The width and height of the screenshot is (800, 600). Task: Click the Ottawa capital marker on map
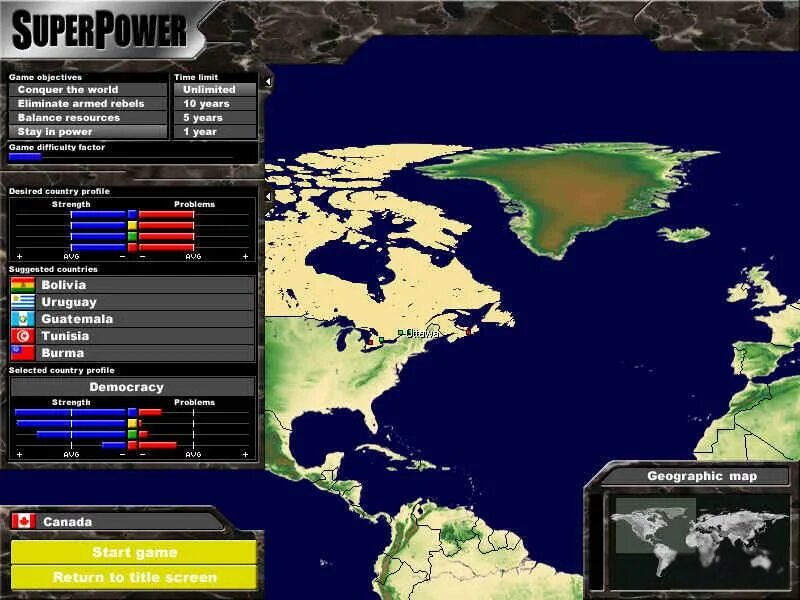(x=401, y=333)
